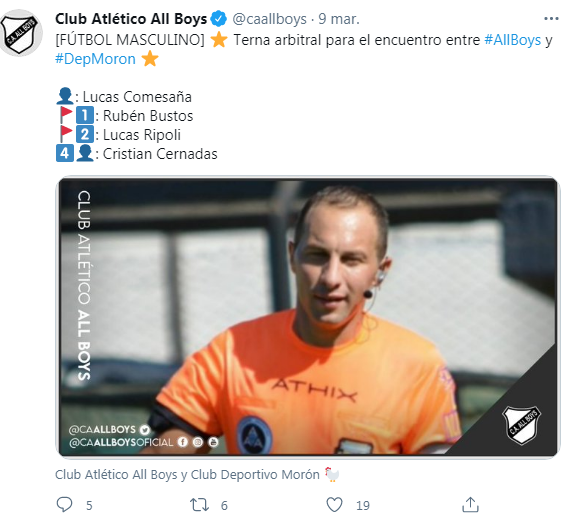Screen dimensions: 574x522
Task: Click the blue verified badge
Action: [x=219, y=19]
